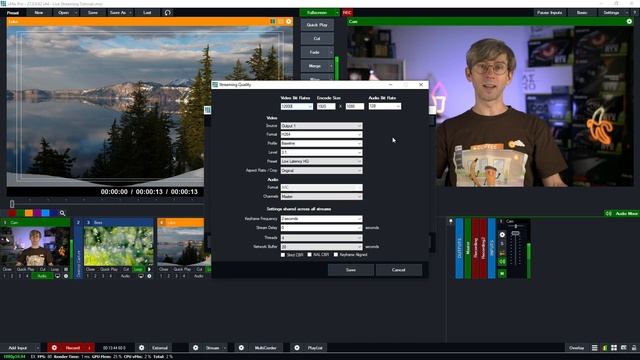Open PlayList settings gear icon

tap(297, 348)
